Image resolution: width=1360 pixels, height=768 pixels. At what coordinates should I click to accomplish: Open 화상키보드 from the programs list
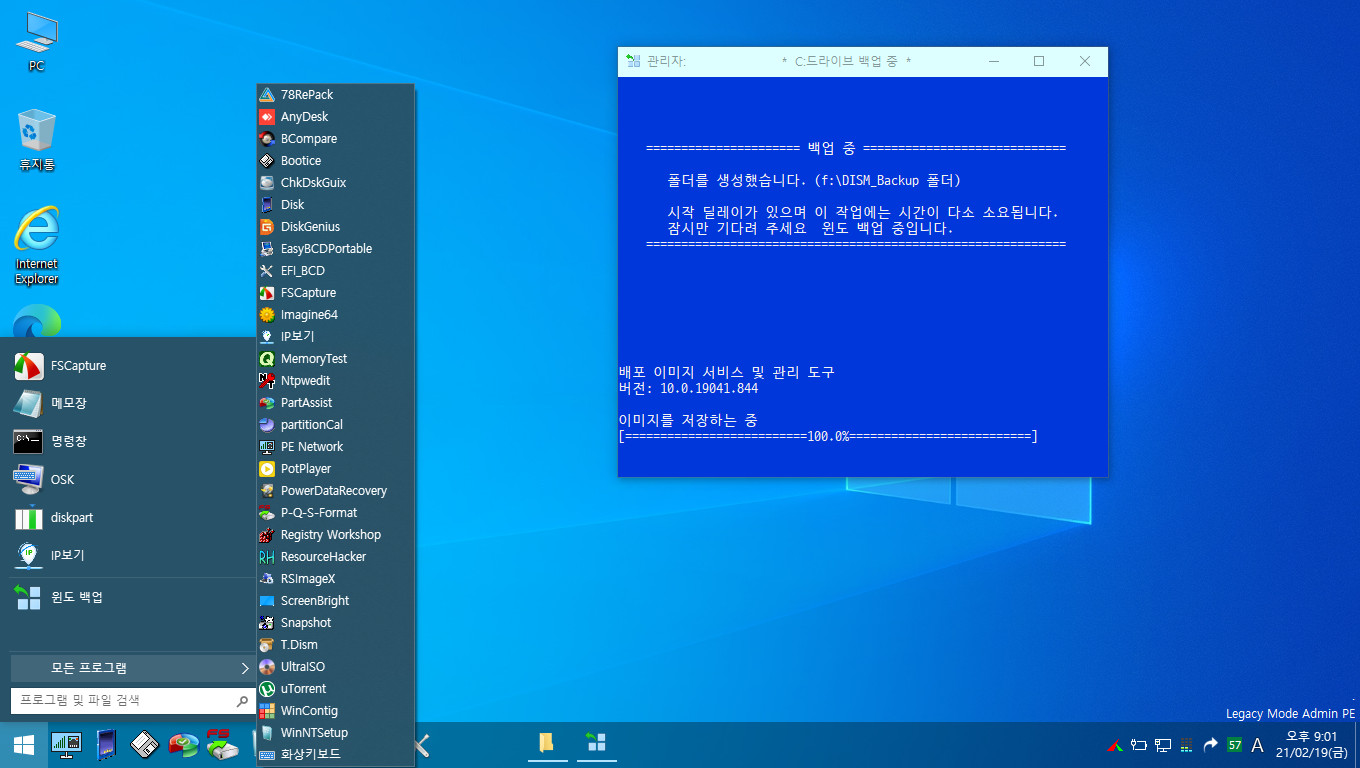pos(335,754)
